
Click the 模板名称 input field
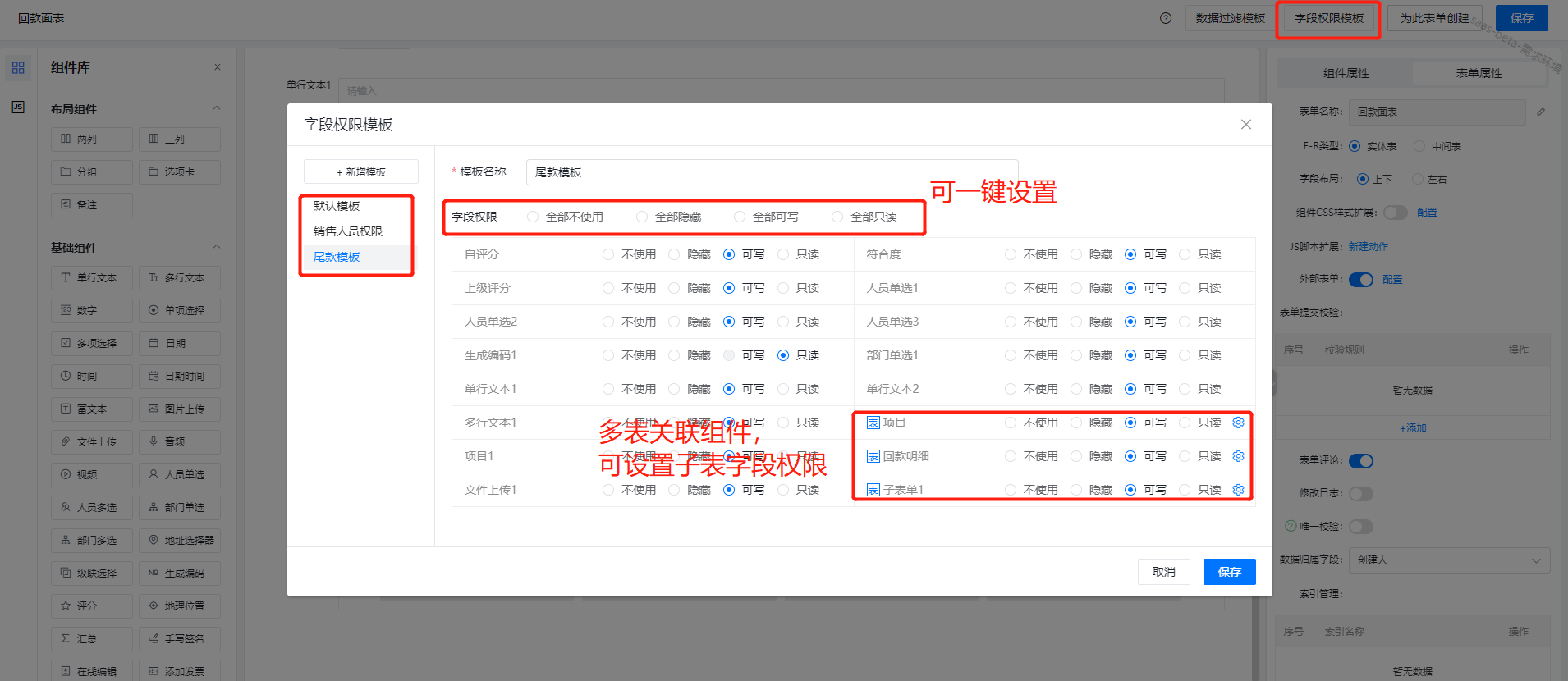(772, 172)
